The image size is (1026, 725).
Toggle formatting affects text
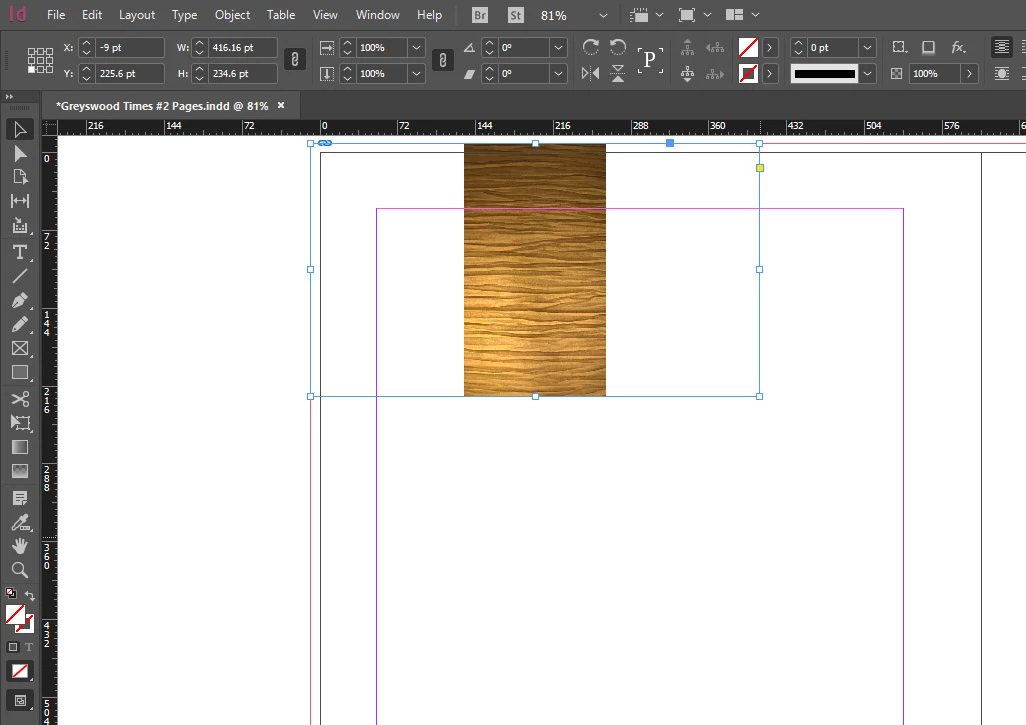tap(29, 647)
